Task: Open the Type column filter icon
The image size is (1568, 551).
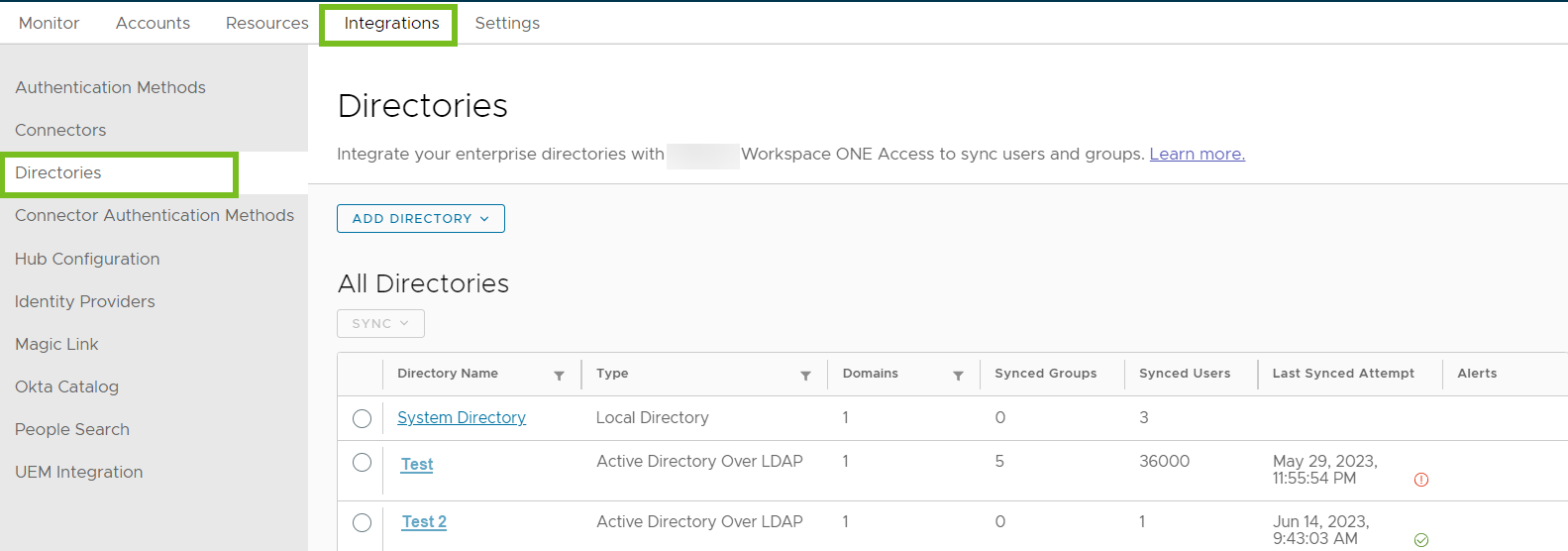Action: click(x=805, y=376)
